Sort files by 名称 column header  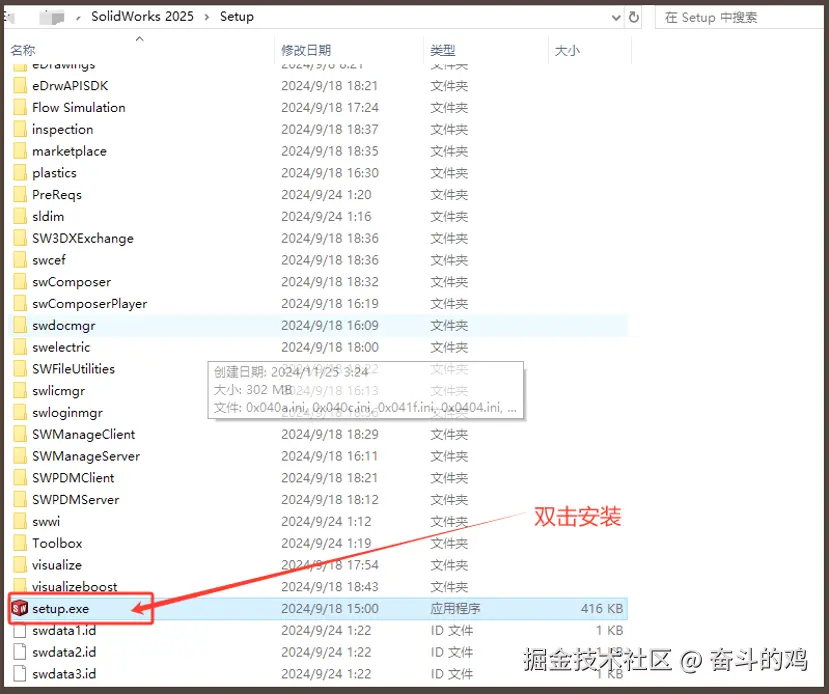click(23, 50)
